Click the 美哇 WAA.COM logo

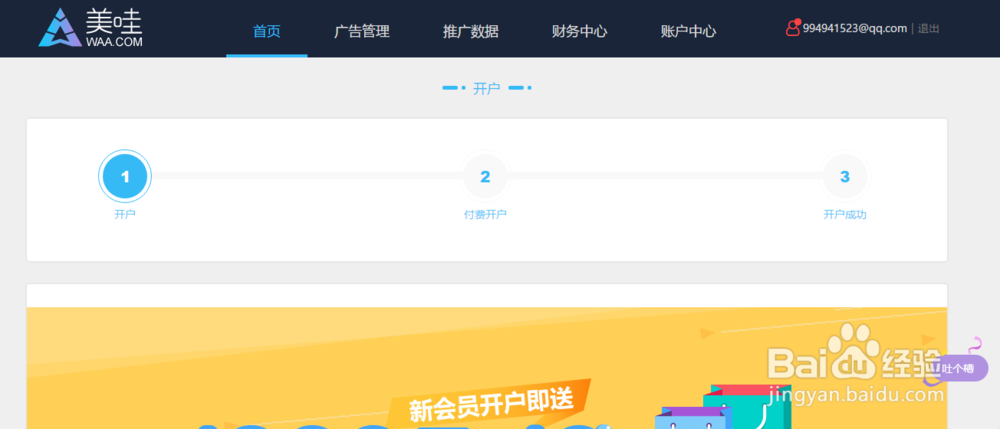[91, 28]
